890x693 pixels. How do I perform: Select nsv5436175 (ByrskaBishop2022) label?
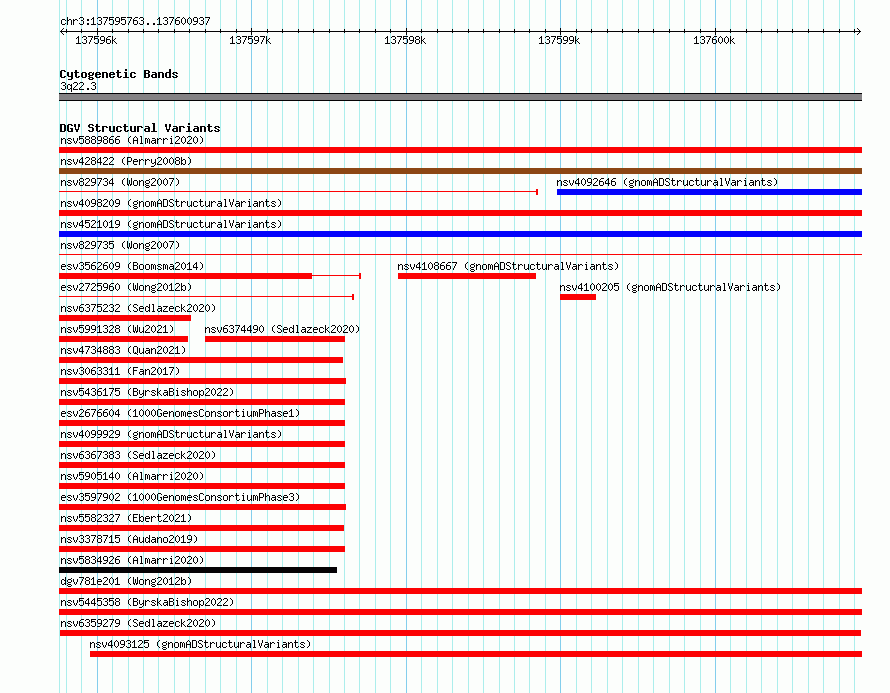pyautogui.click(x=147, y=392)
